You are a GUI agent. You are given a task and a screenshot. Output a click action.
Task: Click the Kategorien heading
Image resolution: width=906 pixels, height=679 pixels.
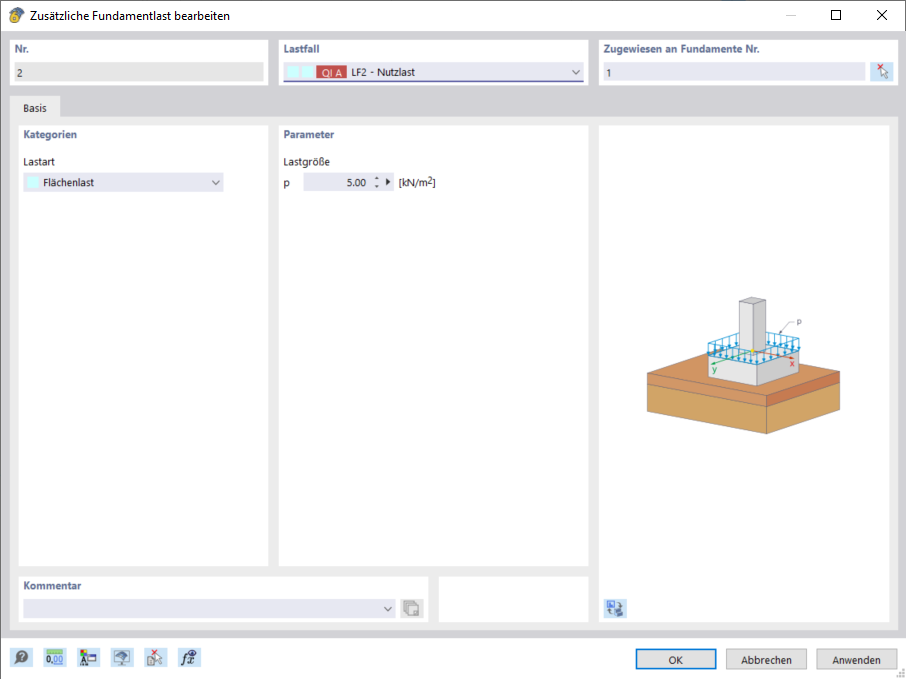[50, 135]
